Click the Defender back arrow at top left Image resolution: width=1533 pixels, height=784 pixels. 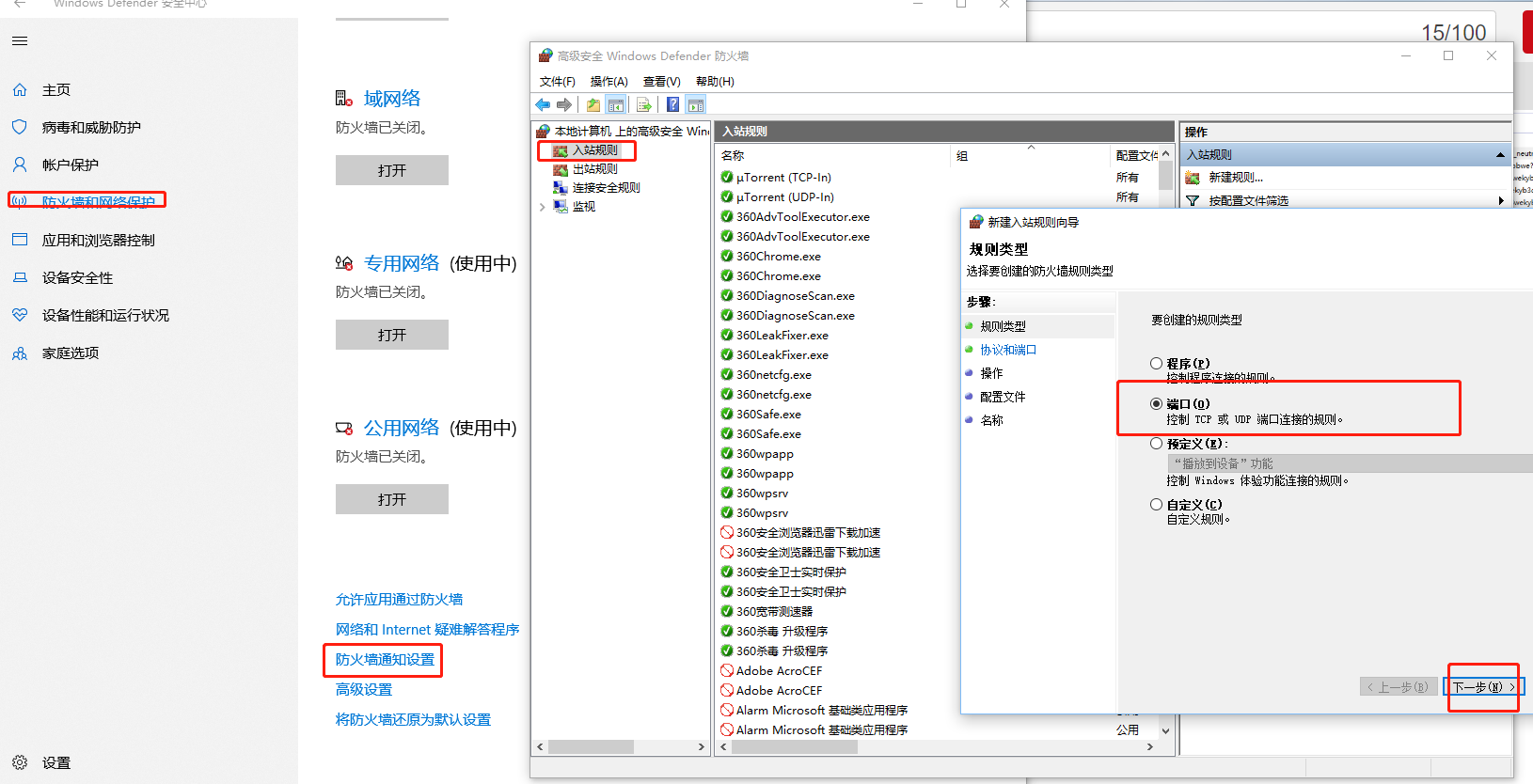tap(20, 5)
